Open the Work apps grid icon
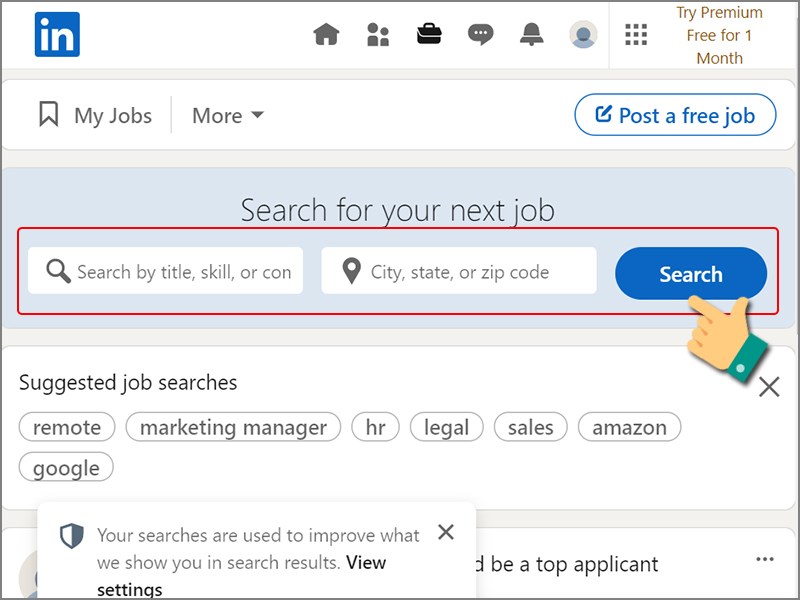Viewport: 800px width, 600px height. click(x=636, y=35)
